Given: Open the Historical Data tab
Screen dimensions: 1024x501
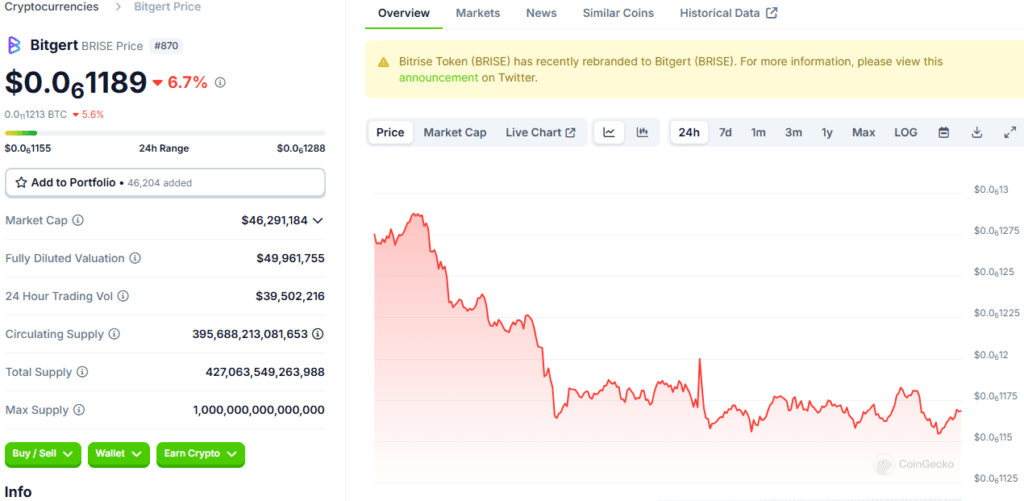Looking at the screenshot, I should click(728, 13).
